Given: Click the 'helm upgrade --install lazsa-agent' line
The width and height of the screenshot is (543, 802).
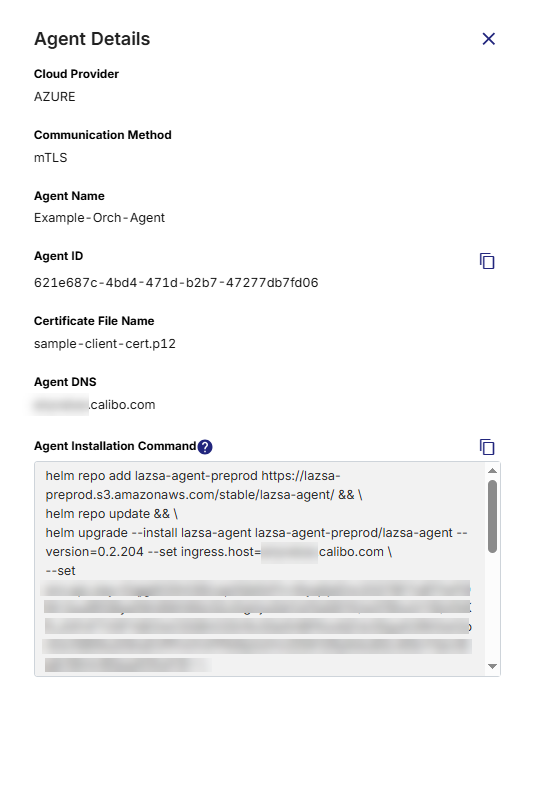Looking at the screenshot, I should click(x=256, y=533).
